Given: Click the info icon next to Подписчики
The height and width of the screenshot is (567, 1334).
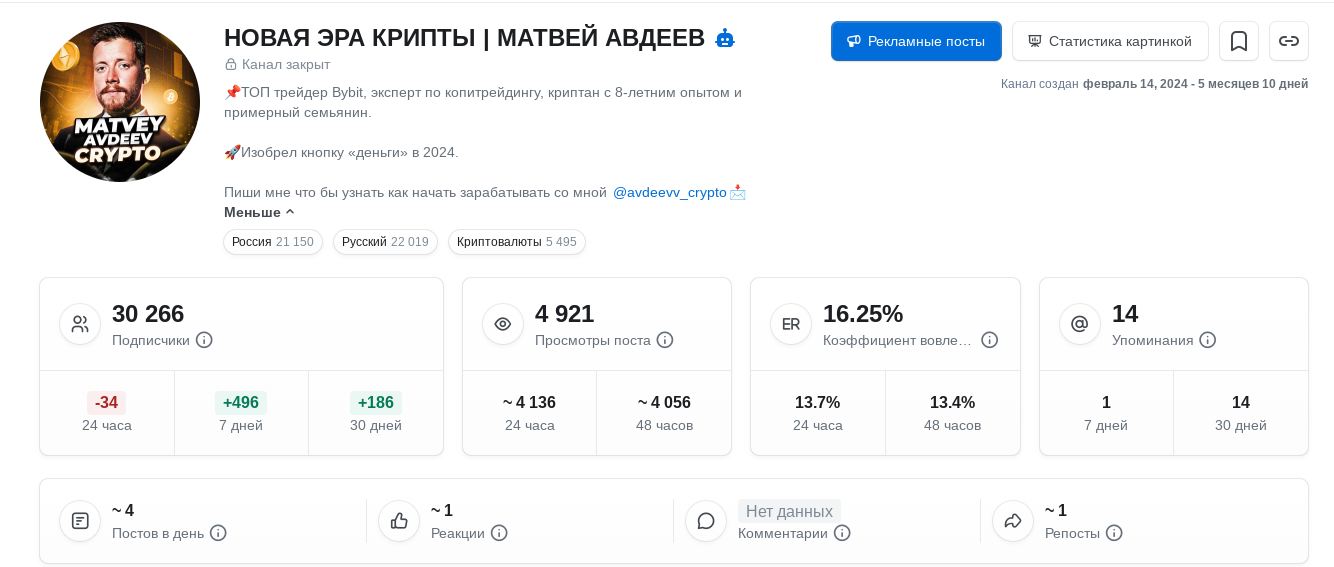Looking at the screenshot, I should [204, 340].
